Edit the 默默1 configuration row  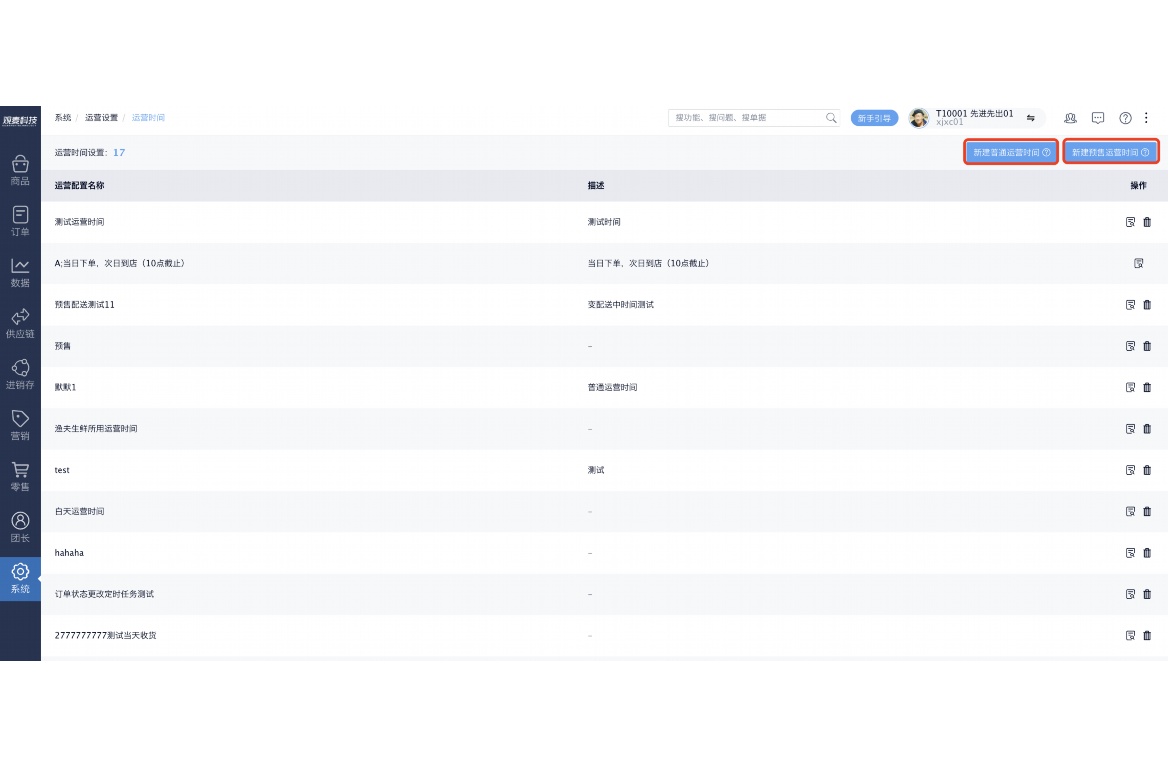pyautogui.click(x=1130, y=387)
